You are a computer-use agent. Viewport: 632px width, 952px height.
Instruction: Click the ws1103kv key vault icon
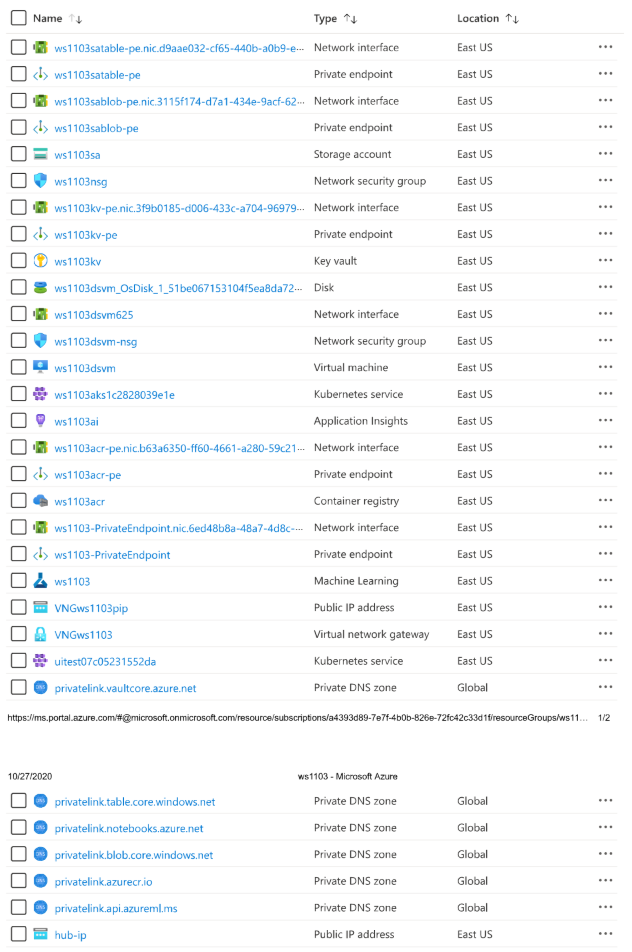pos(40,261)
